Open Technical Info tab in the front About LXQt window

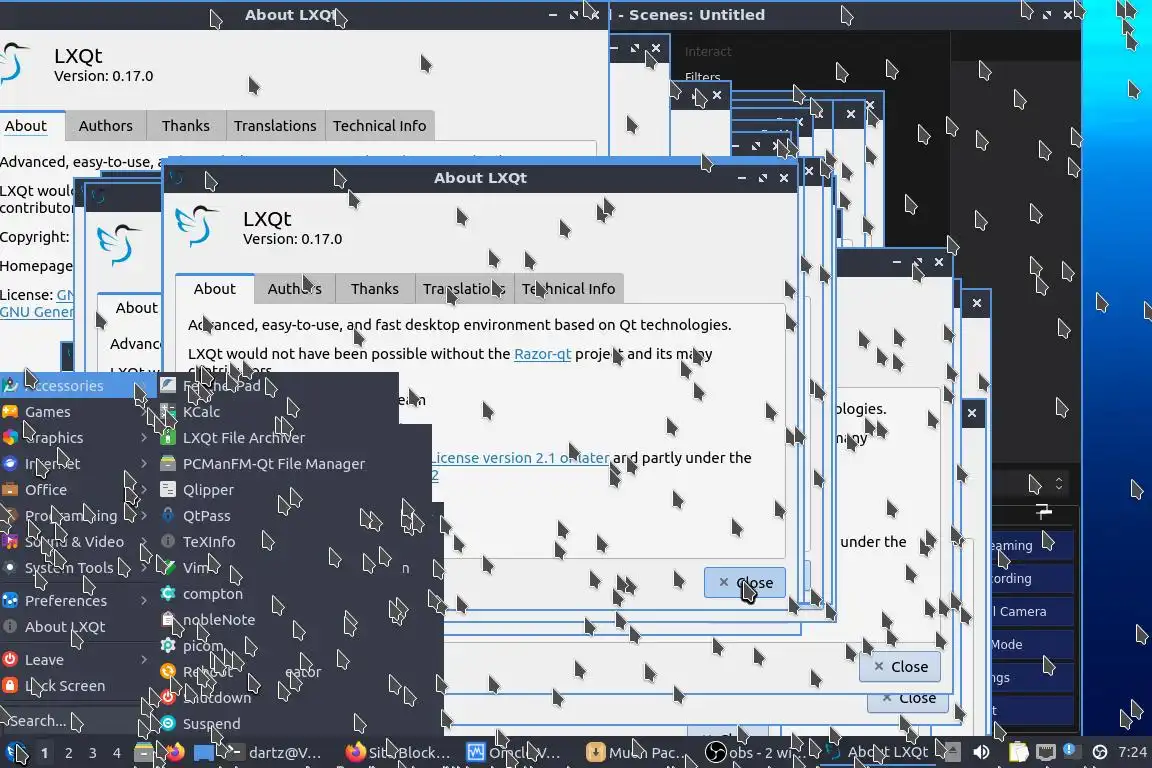pyautogui.click(x=569, y=289)
